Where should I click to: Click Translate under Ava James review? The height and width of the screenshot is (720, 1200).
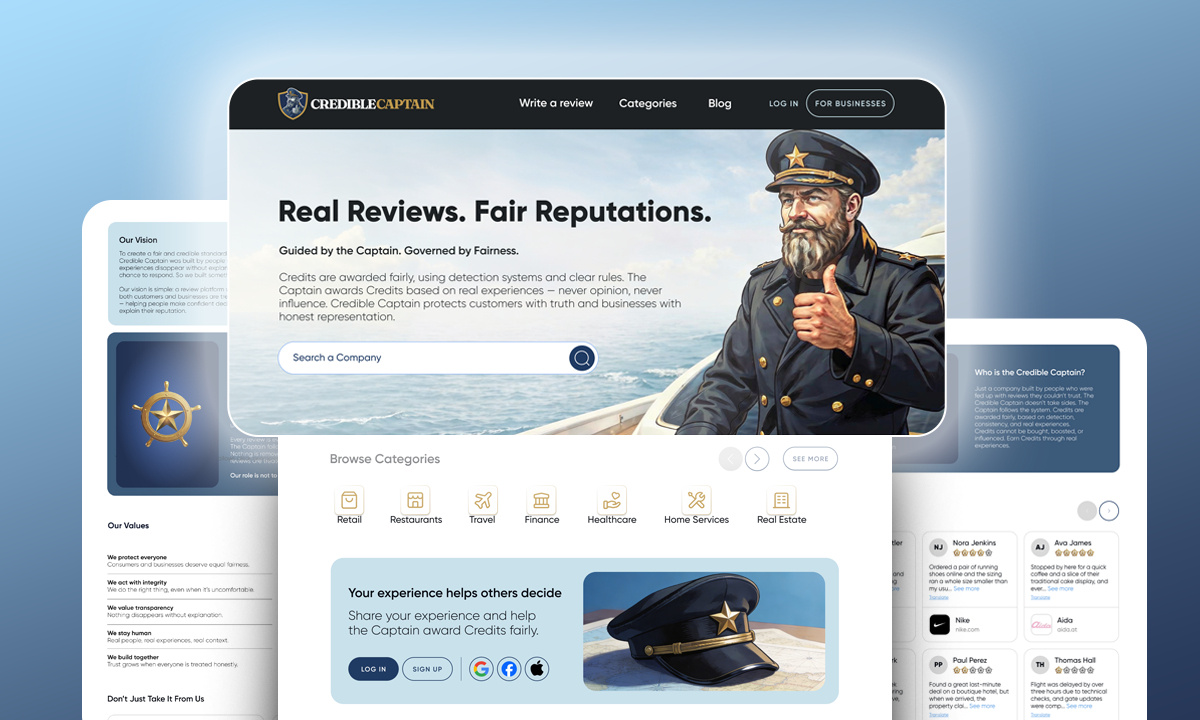coord(1040,598)
